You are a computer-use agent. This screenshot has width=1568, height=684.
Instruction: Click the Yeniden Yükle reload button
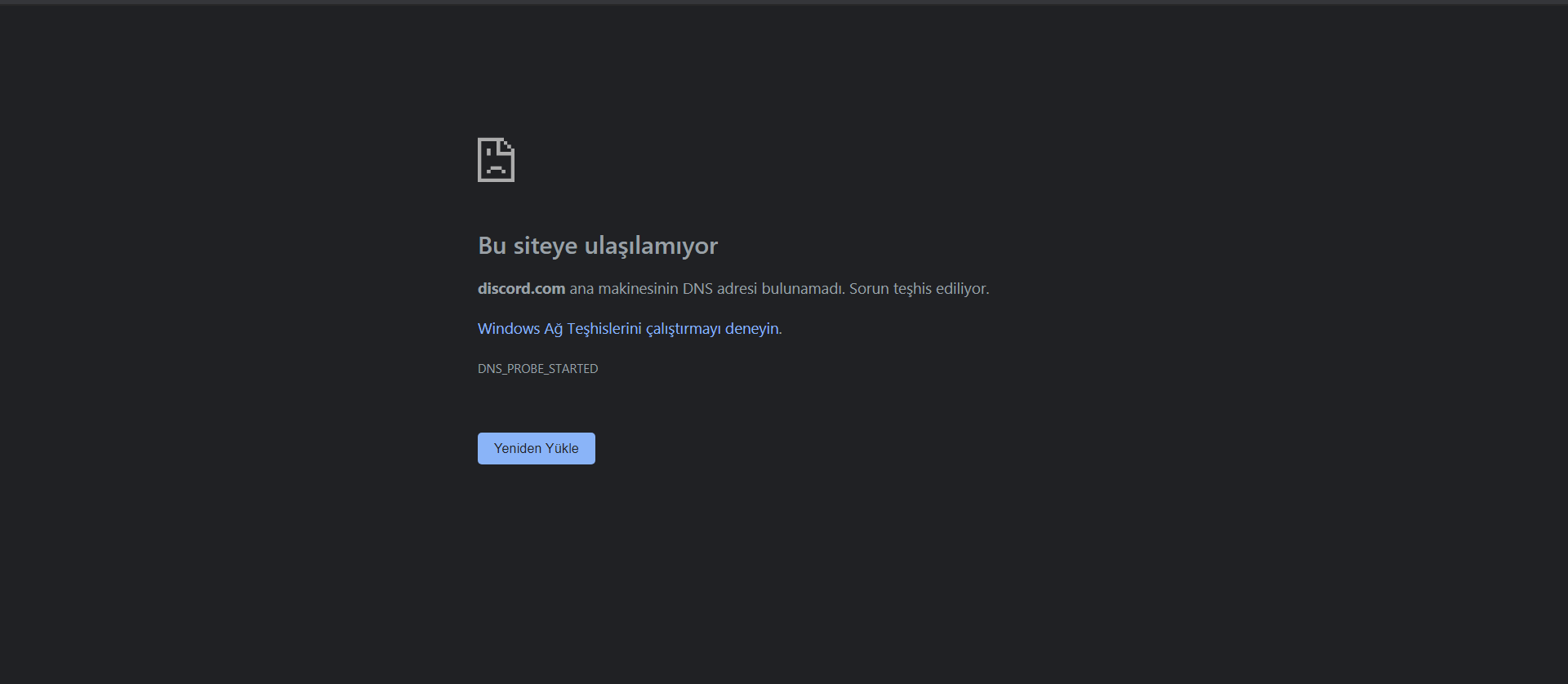click(x=537, y=448)
